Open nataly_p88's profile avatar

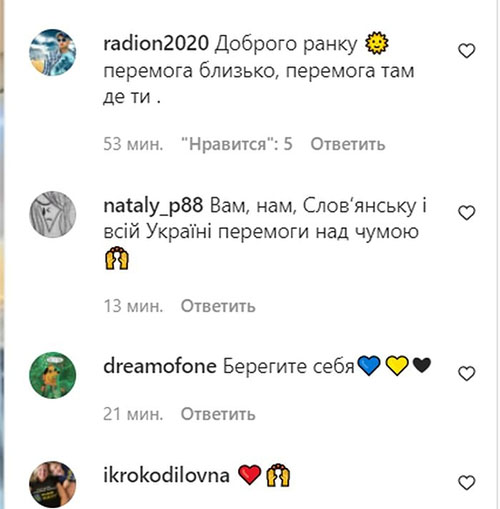[x=53, y=214]
